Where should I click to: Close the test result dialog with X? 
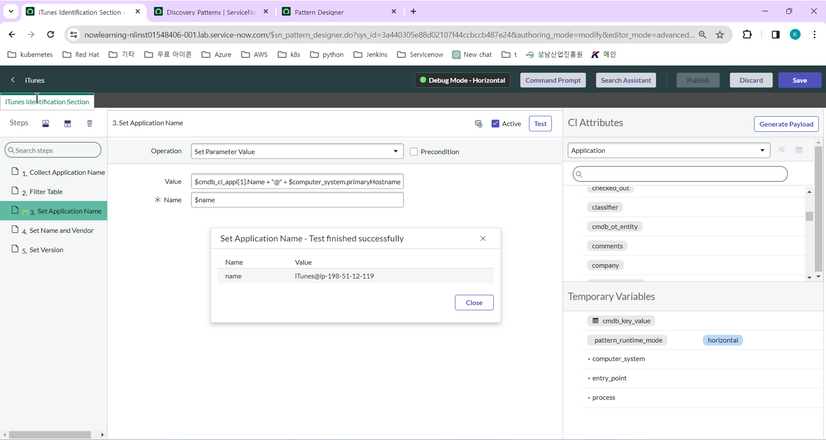483,239
